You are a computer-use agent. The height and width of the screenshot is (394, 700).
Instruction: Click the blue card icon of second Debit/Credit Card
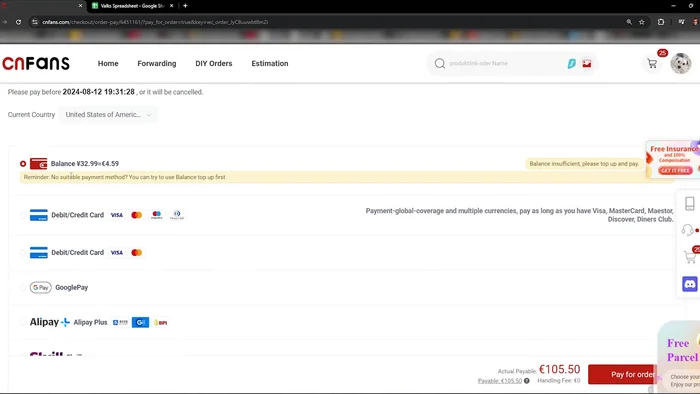tap(38, 253)
